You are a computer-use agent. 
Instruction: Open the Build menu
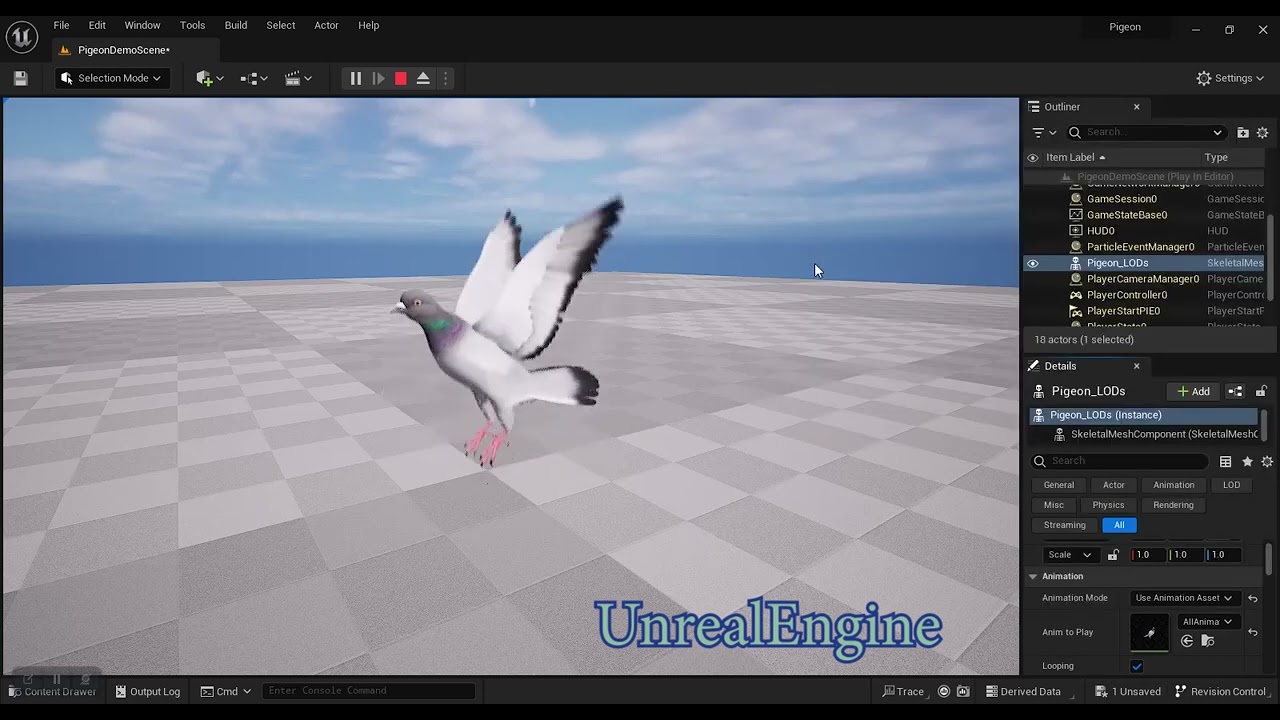236,25
